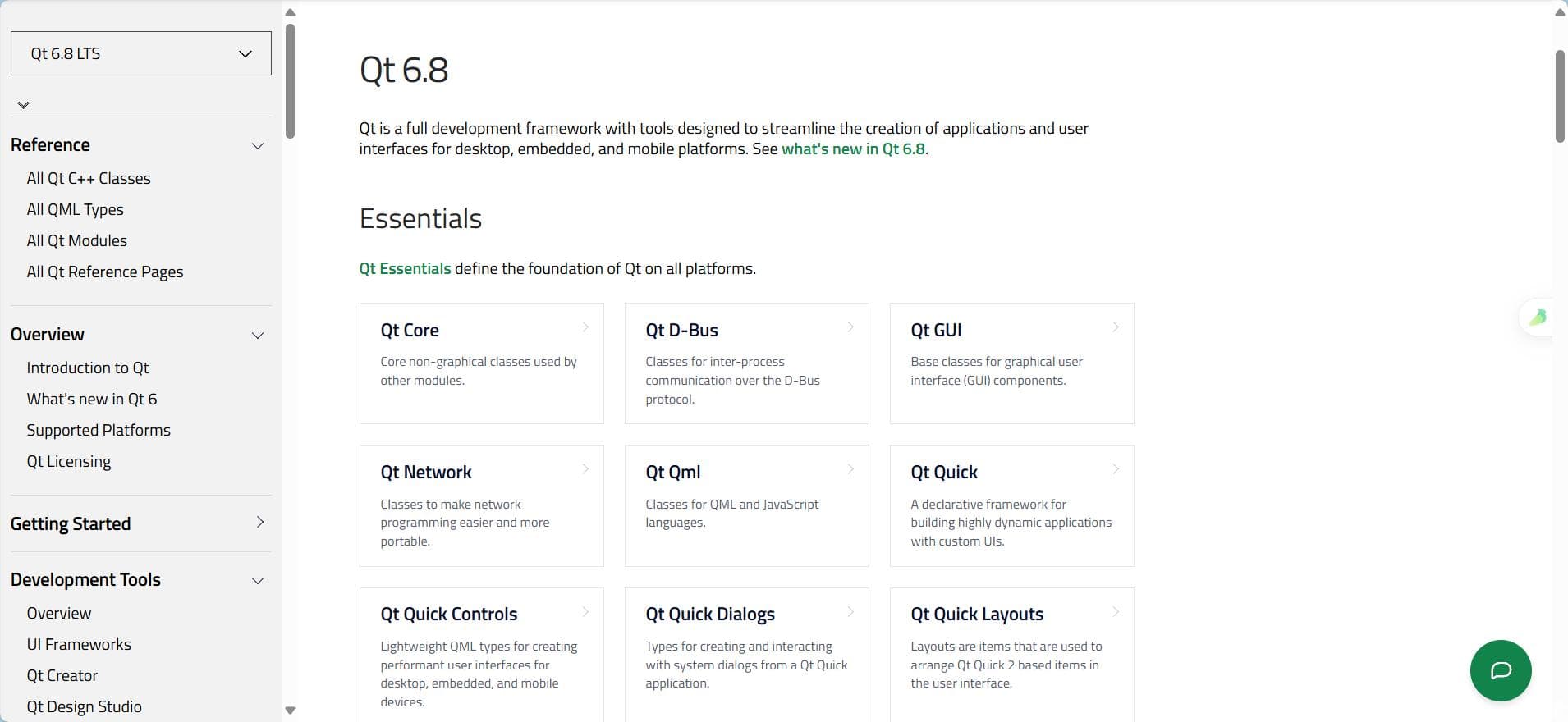
Task: Open UI Frameworks page
Action: [x=79, y=644]
